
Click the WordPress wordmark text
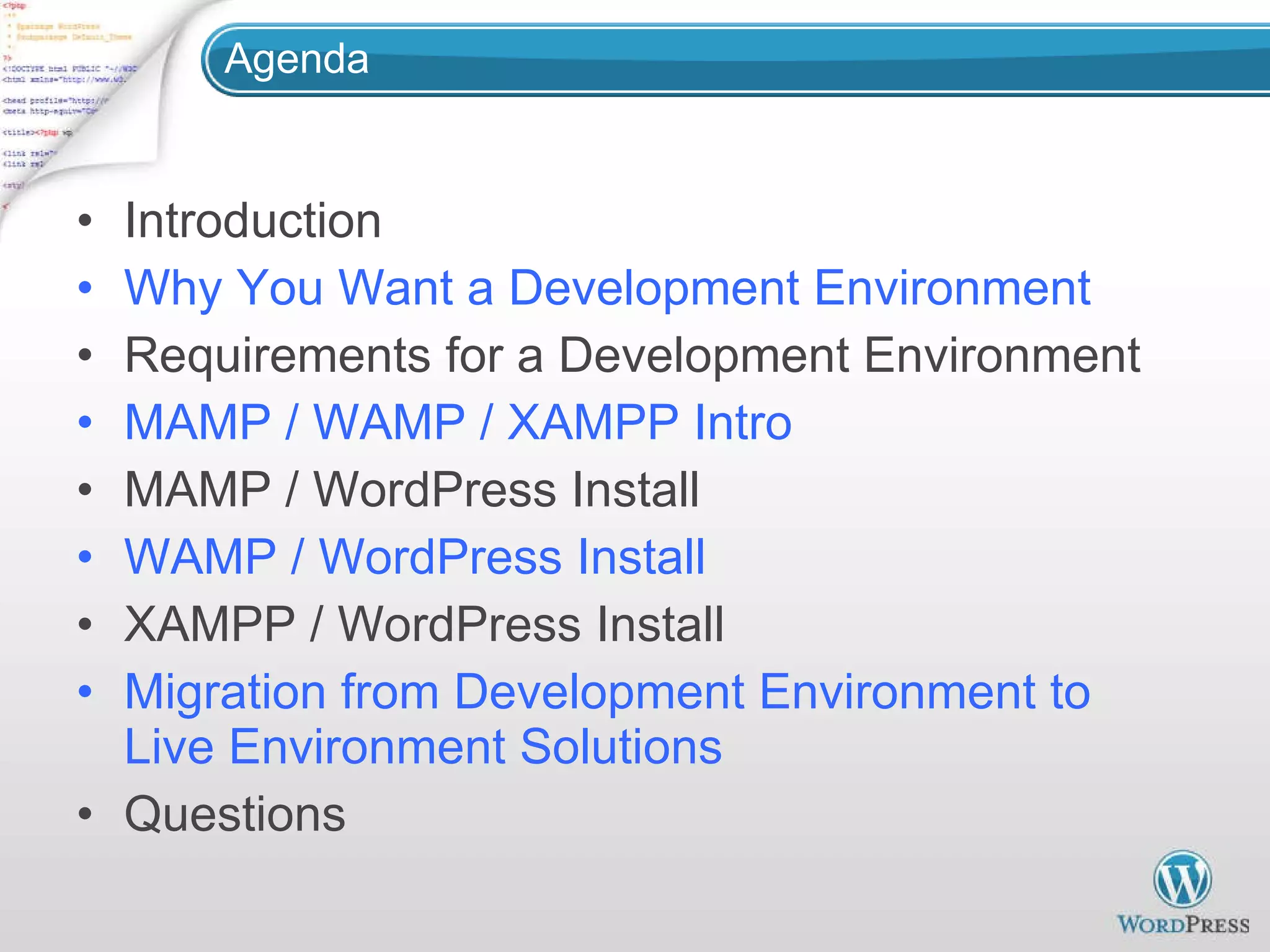click(1183, 925)
